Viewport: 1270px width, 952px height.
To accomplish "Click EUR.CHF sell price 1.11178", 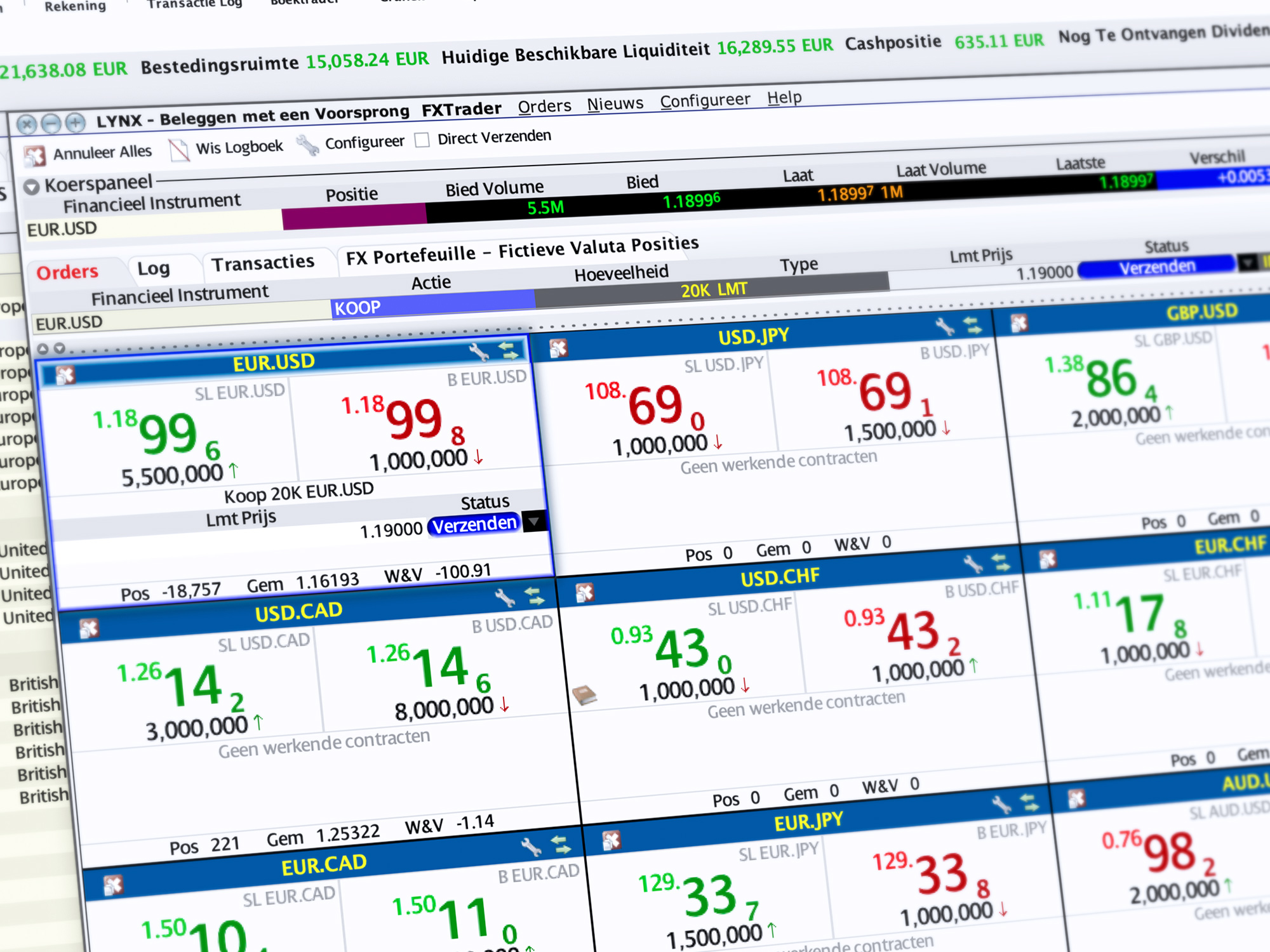I will pos(1130,614).
